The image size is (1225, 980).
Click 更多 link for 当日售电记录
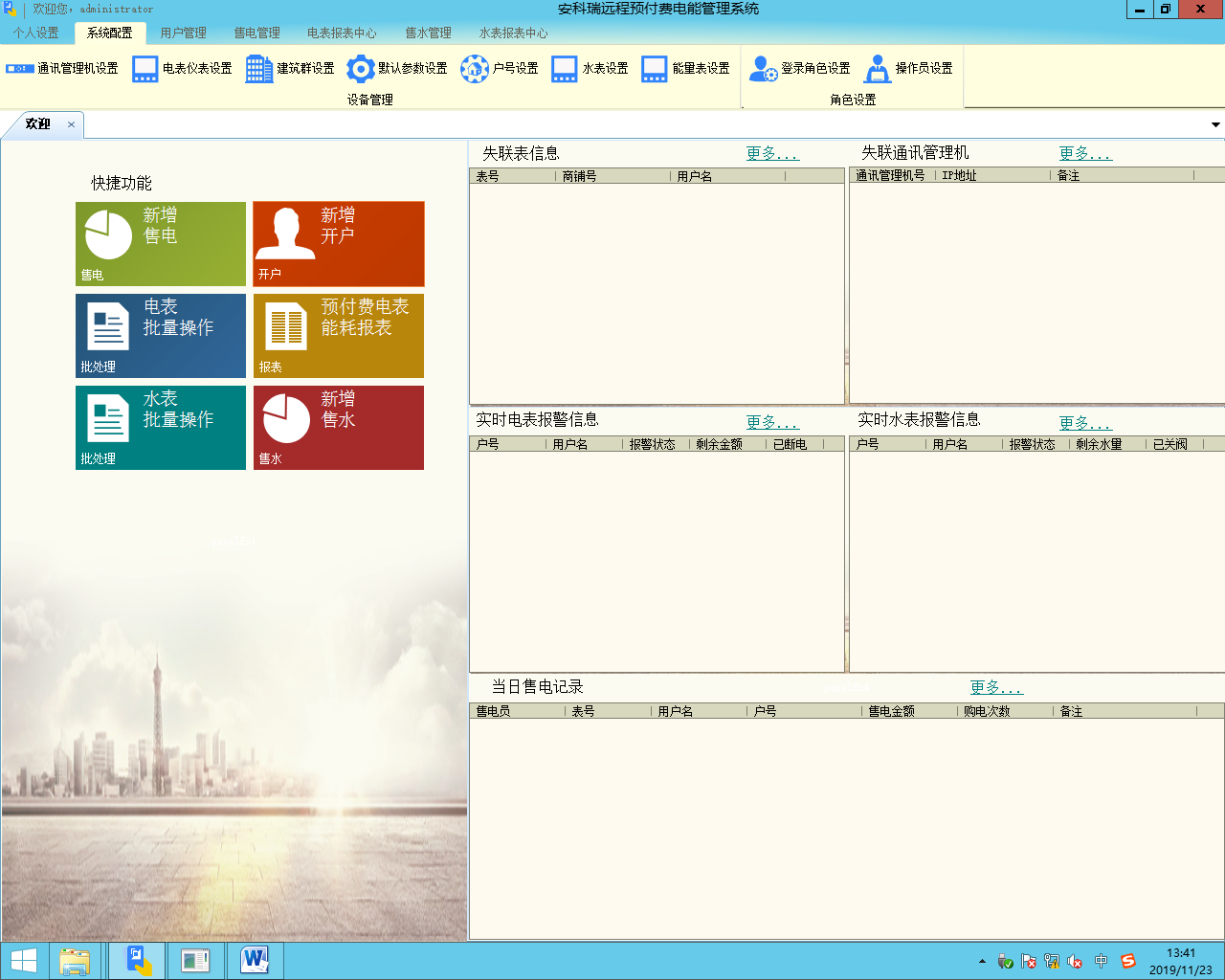point(995,687)
